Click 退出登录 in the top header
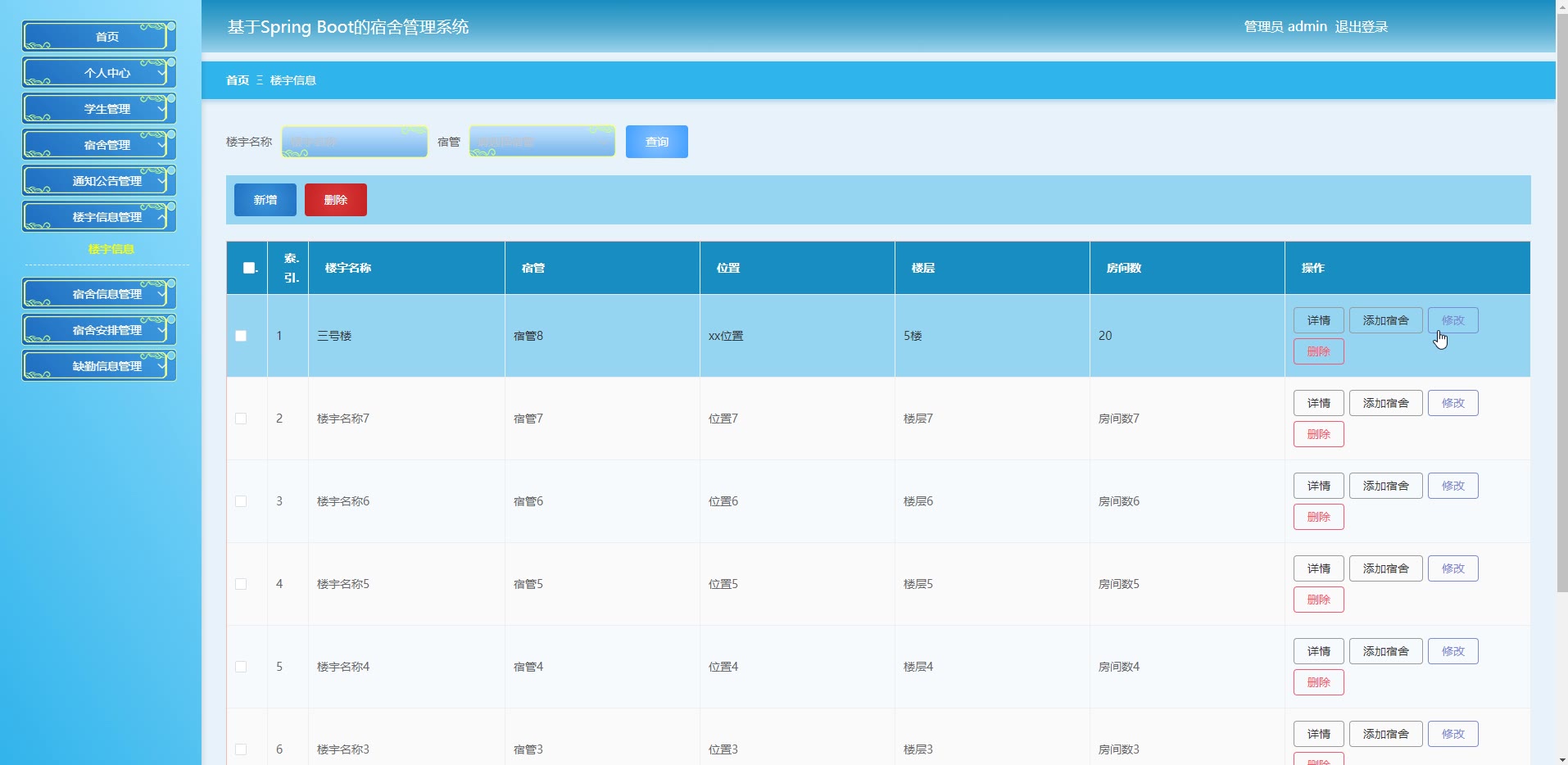The width and height of the screenshot is (1568, 765). [1361, 27]
